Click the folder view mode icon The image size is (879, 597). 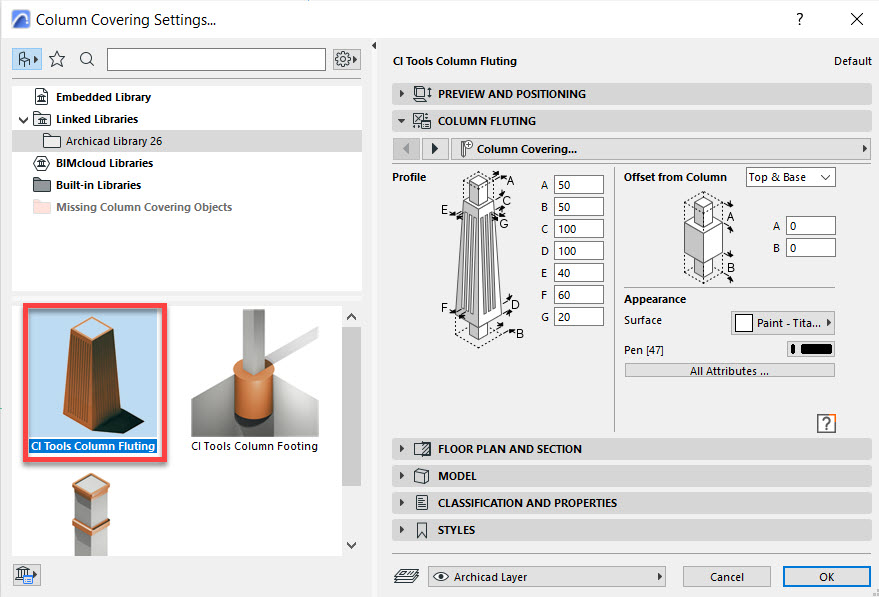[26, 59]
